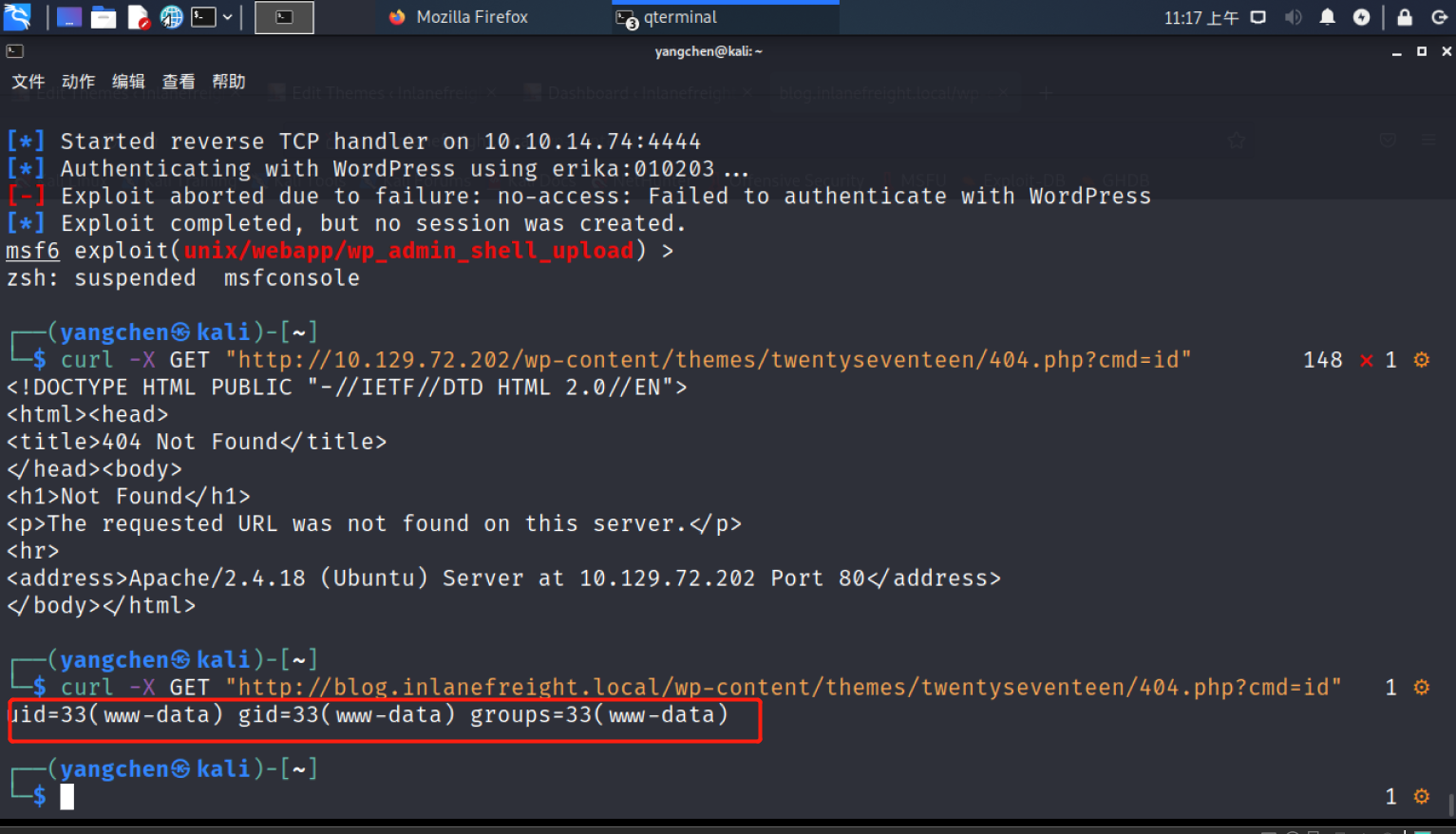Viewport: 1456px width, 834px height.
Task: Click the show desktop panel icon
Action: pyautogui.click(x=69, y=17)
